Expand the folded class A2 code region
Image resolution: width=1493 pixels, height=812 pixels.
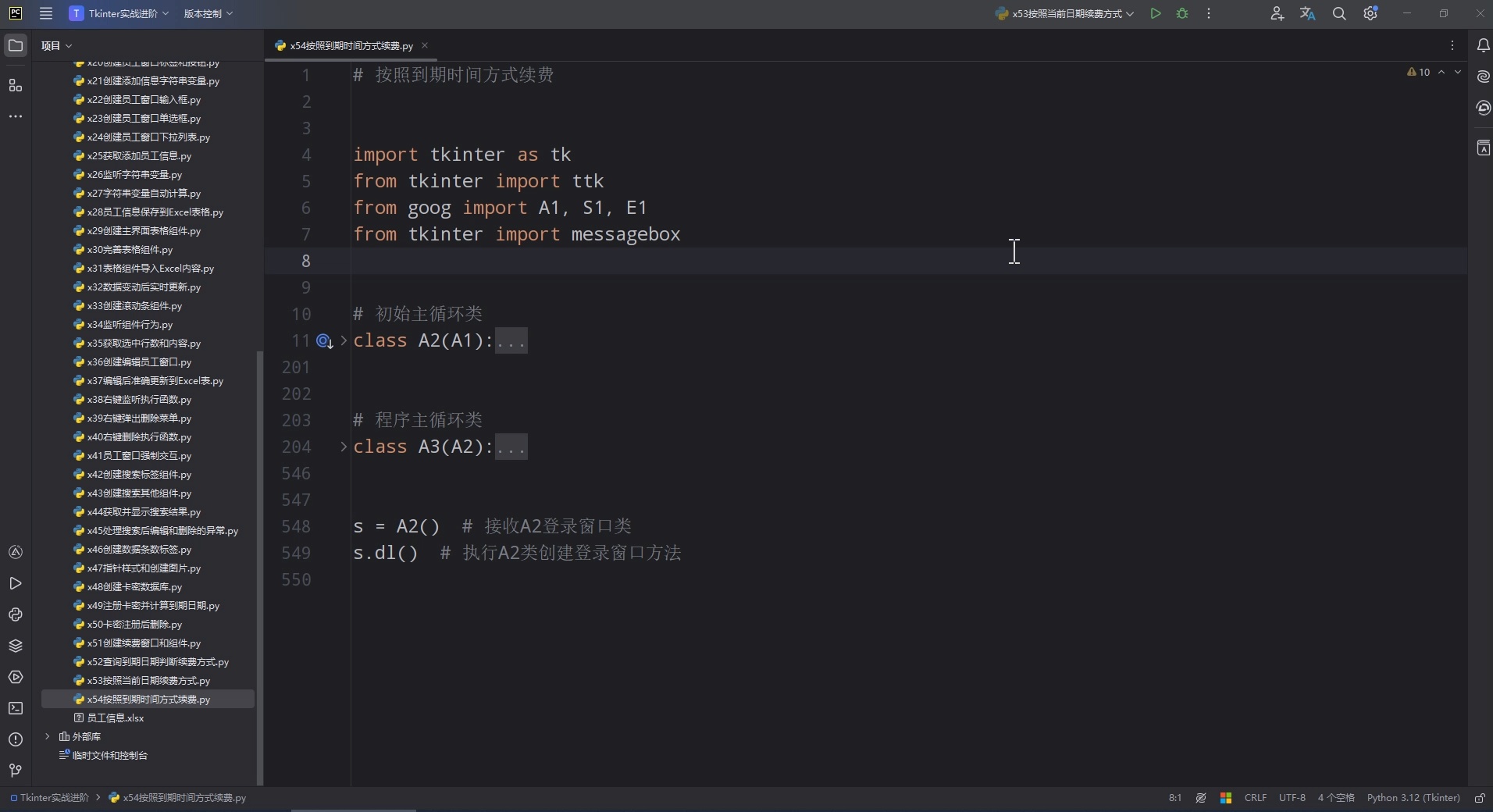tap(511, 340)
